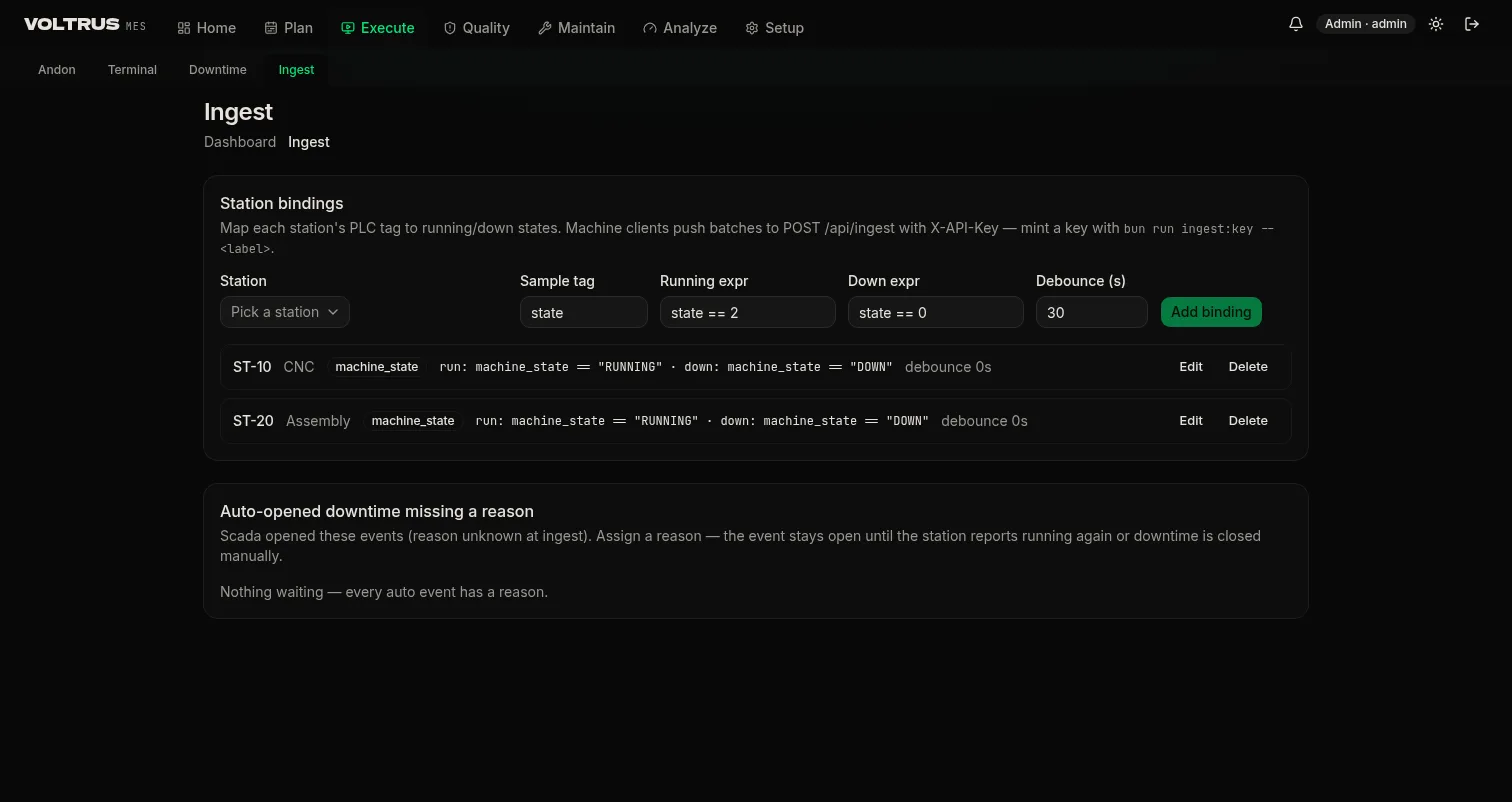Click the machine_state tag in ST-20 row

(x=413, y=421)
